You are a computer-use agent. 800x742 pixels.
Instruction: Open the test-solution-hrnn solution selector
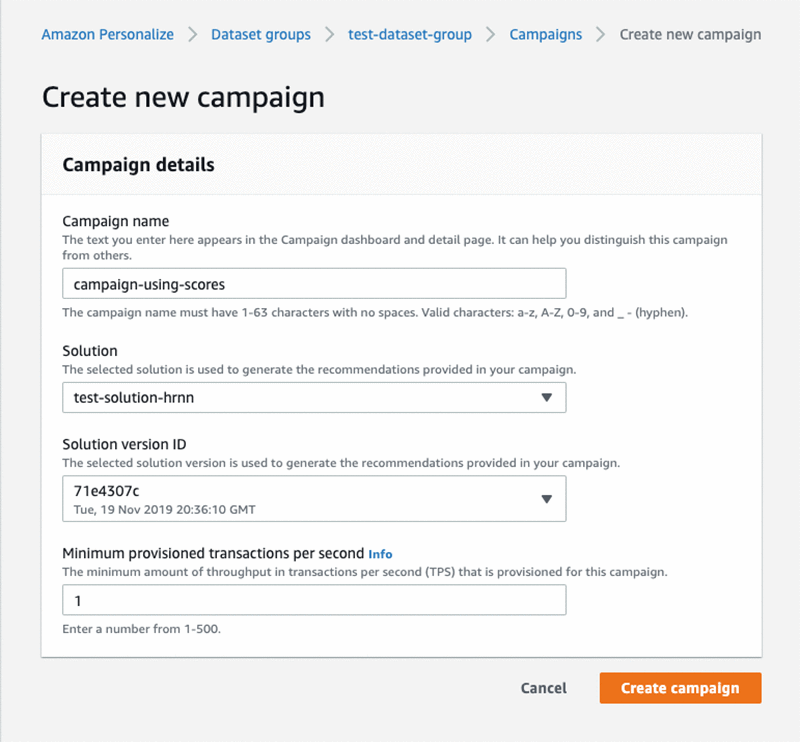pos(314,398)
